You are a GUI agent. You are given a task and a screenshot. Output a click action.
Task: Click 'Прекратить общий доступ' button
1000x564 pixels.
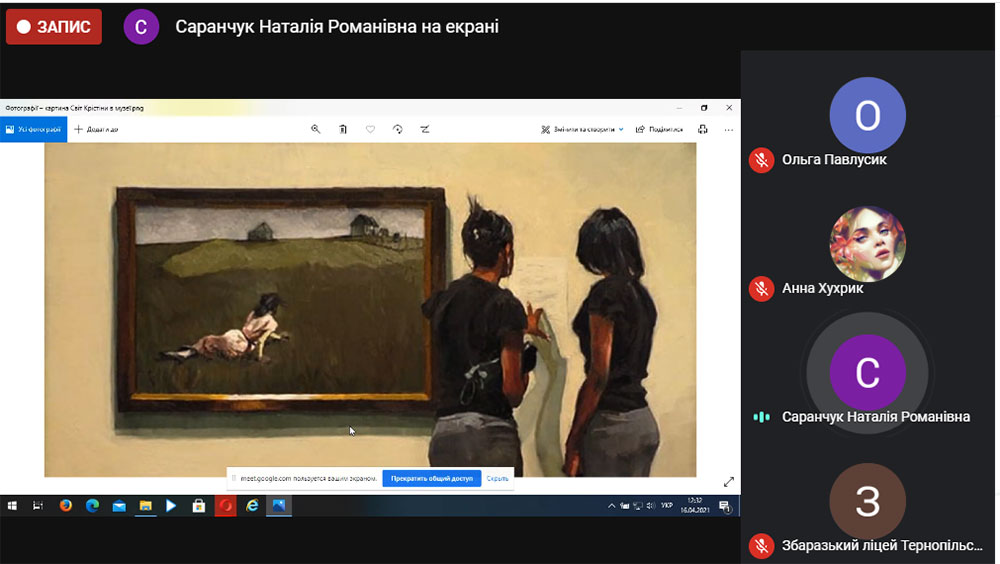[432, 479]
